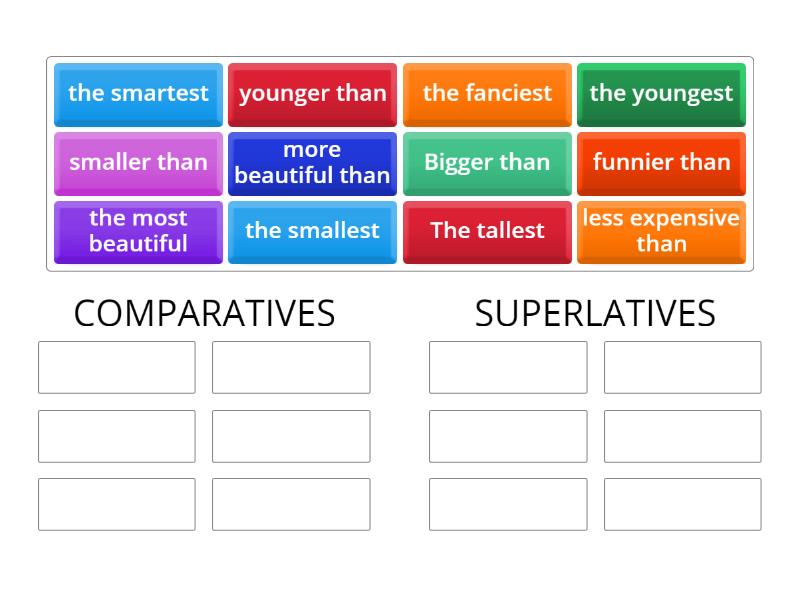
Task: Pick the 'the fanciest' tile
Action: click(x=487, y=94)
